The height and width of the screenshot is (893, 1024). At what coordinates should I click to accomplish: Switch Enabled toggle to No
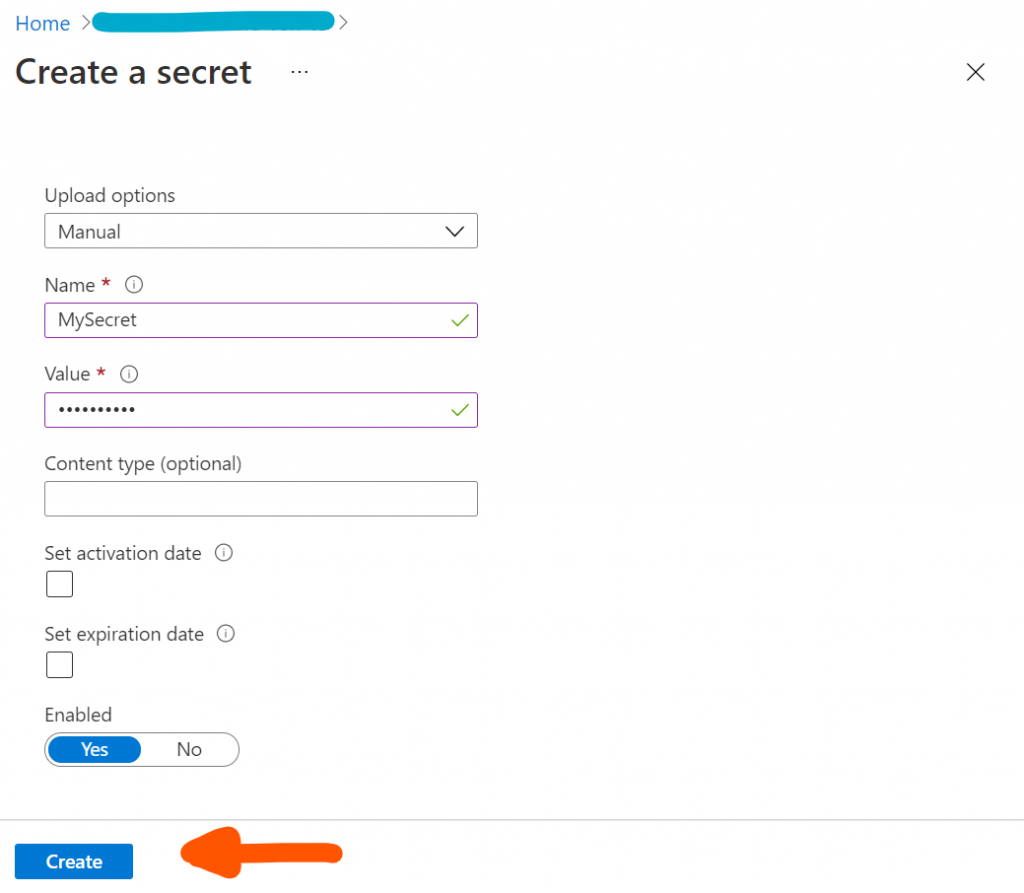pos(189,749)
